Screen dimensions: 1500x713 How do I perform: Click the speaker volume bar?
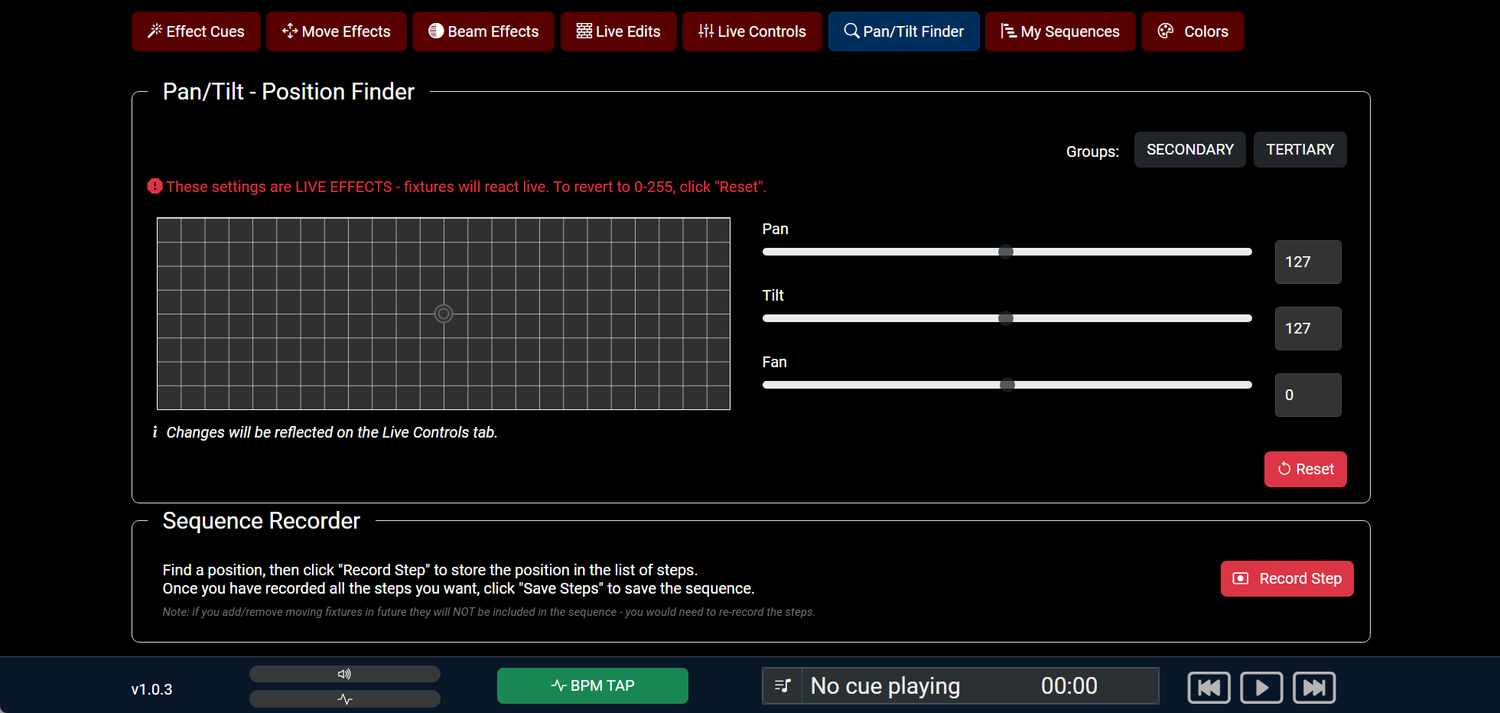tap(344, 674)
